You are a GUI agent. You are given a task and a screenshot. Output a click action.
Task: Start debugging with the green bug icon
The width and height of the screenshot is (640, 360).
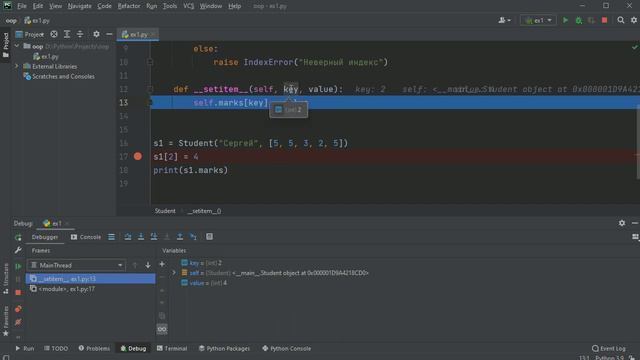tap(578, 20)
